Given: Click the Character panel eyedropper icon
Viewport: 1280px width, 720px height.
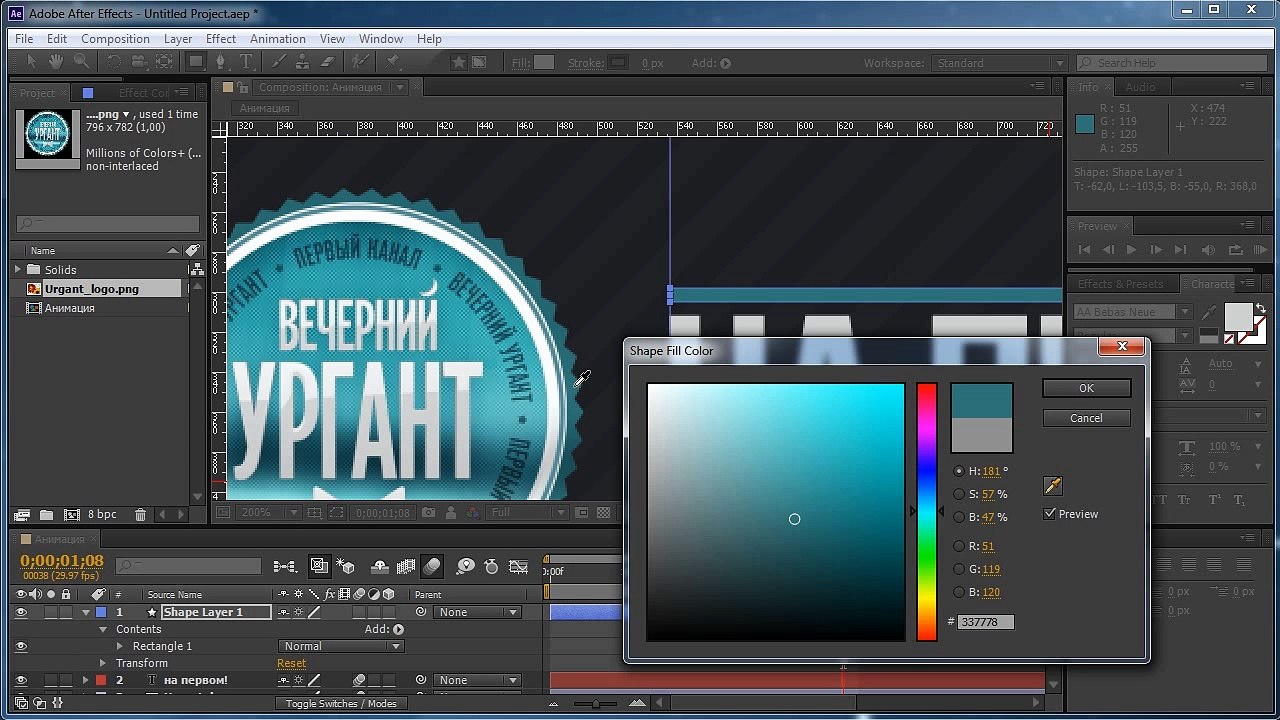Looking at the screenshot, I should pyautogui.click(x=1211, y=312).
